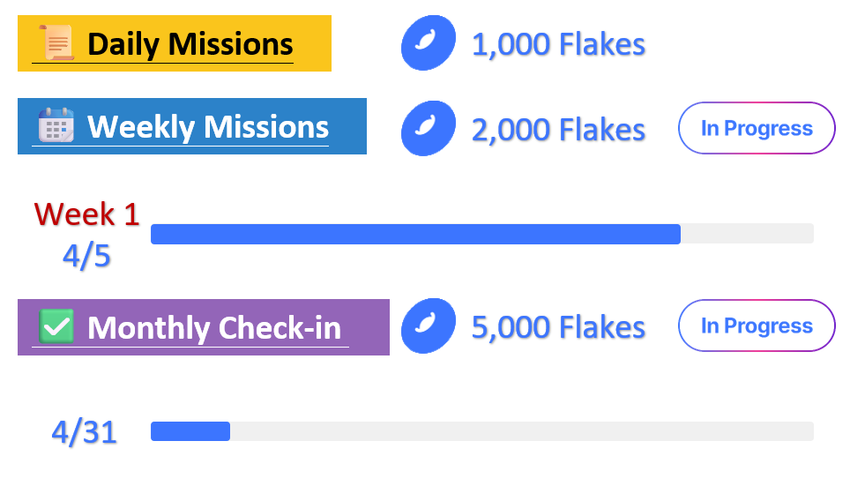This screenshot has width=850, height=487.
Task: Tap the flake icon beside 5,000 Flakes
Action: (429, 327)
